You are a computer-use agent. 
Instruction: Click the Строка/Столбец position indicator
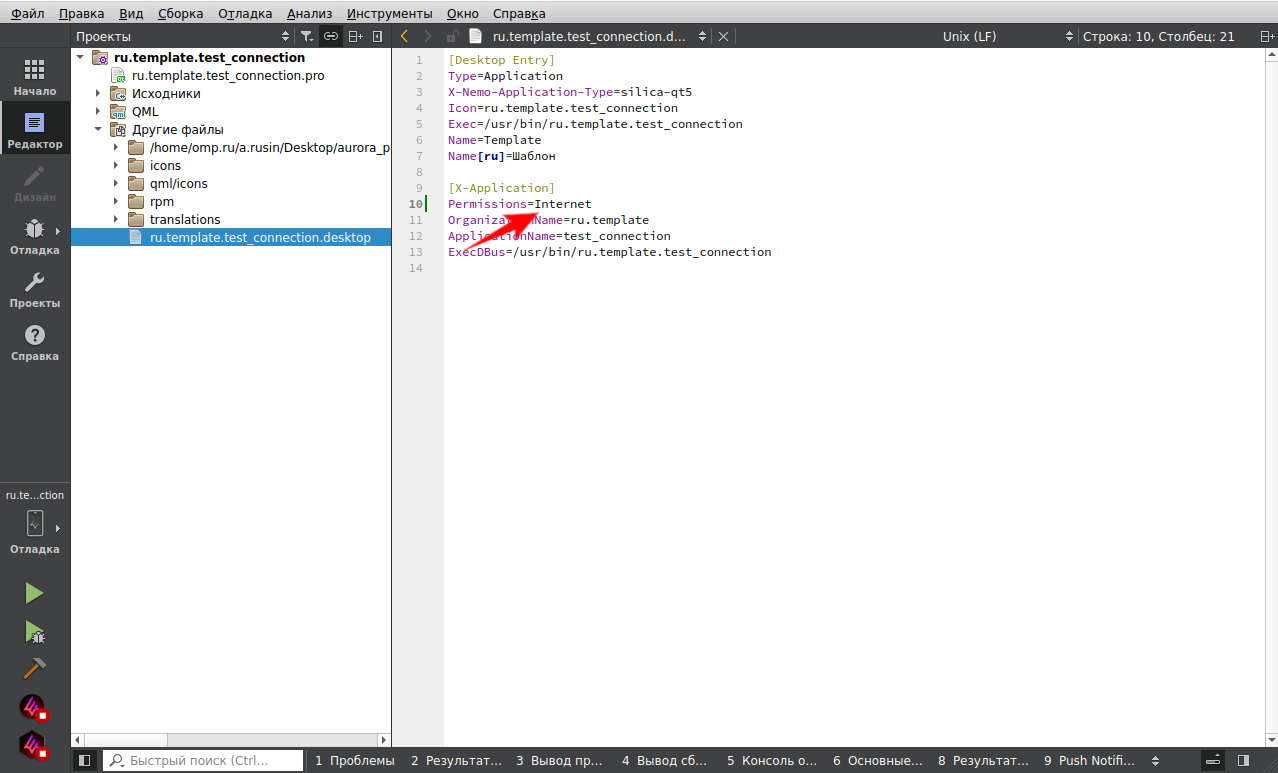(x=1158, y=36)
